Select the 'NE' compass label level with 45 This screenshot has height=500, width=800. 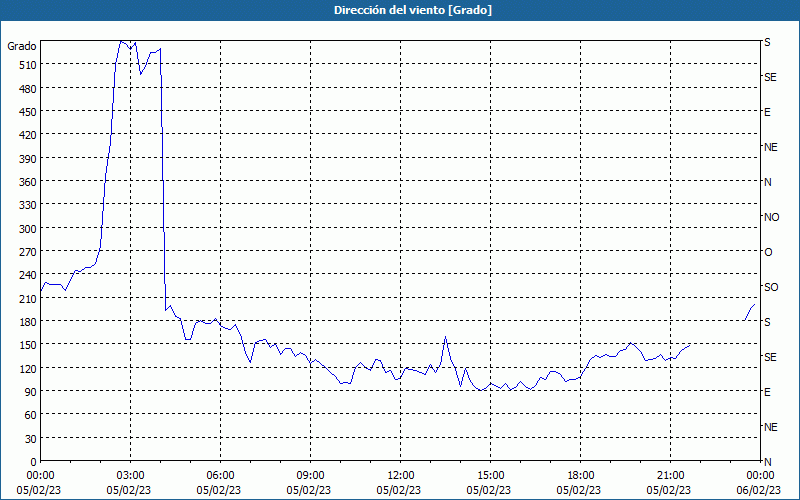771,427
